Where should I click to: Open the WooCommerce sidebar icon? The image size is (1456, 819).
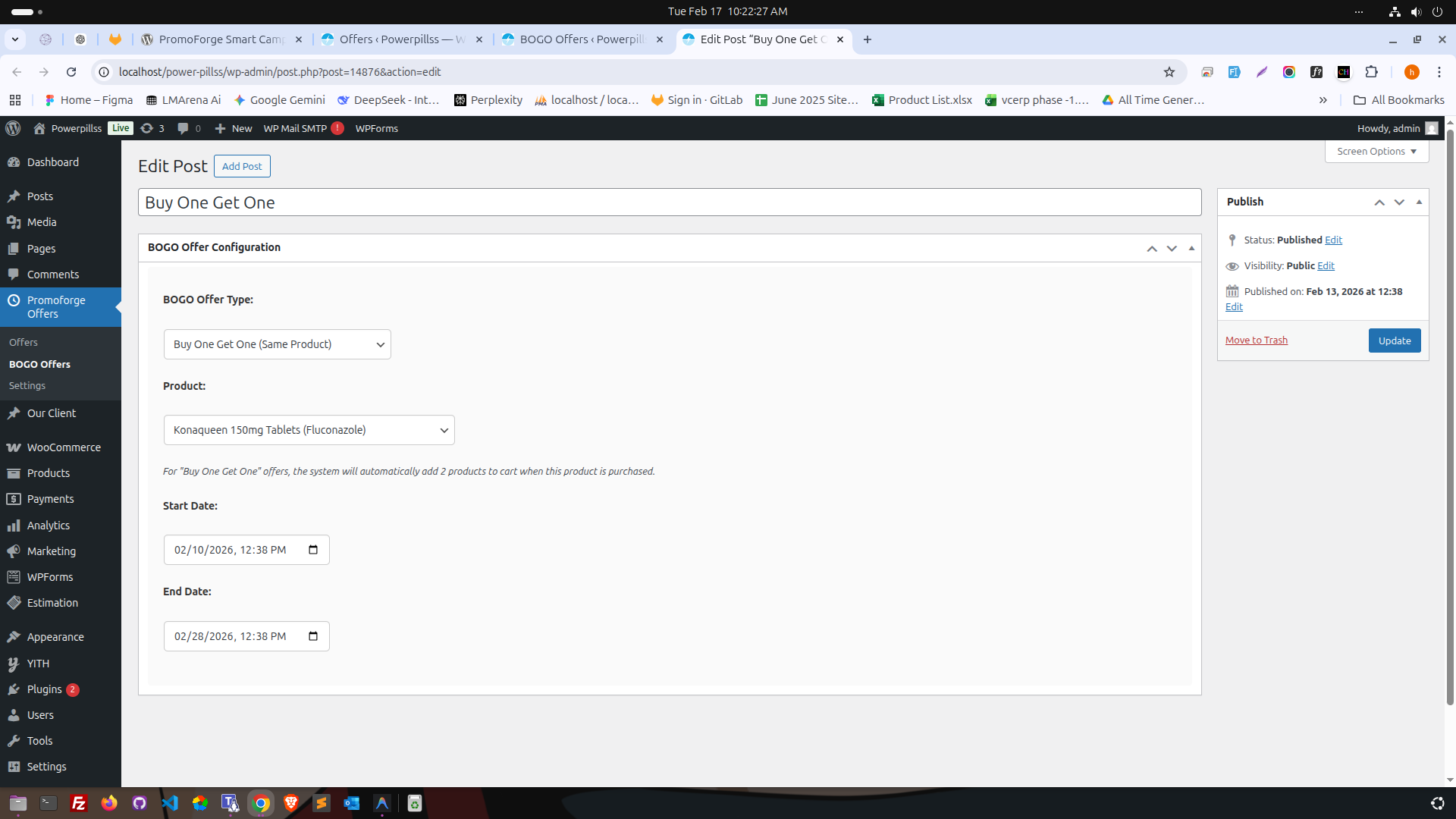point(15,447)
